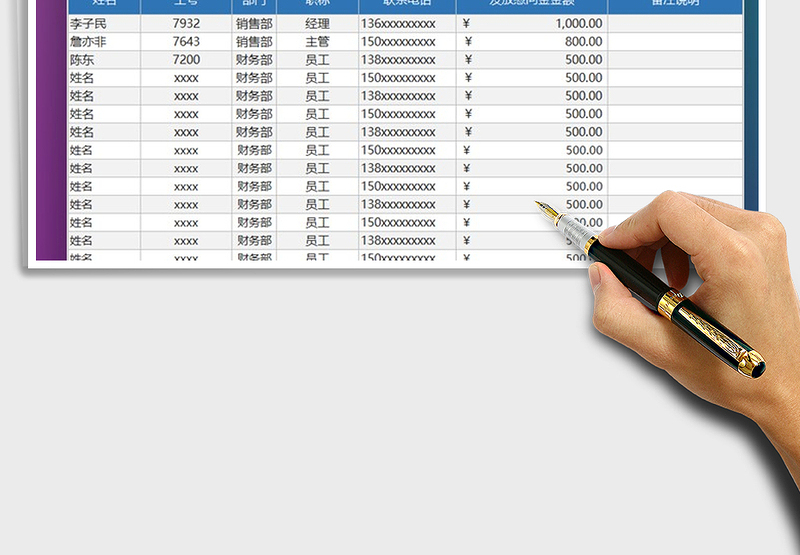Screen dimensions: 800x555
Task: Select the name cell 李子民
Action: 88,24
